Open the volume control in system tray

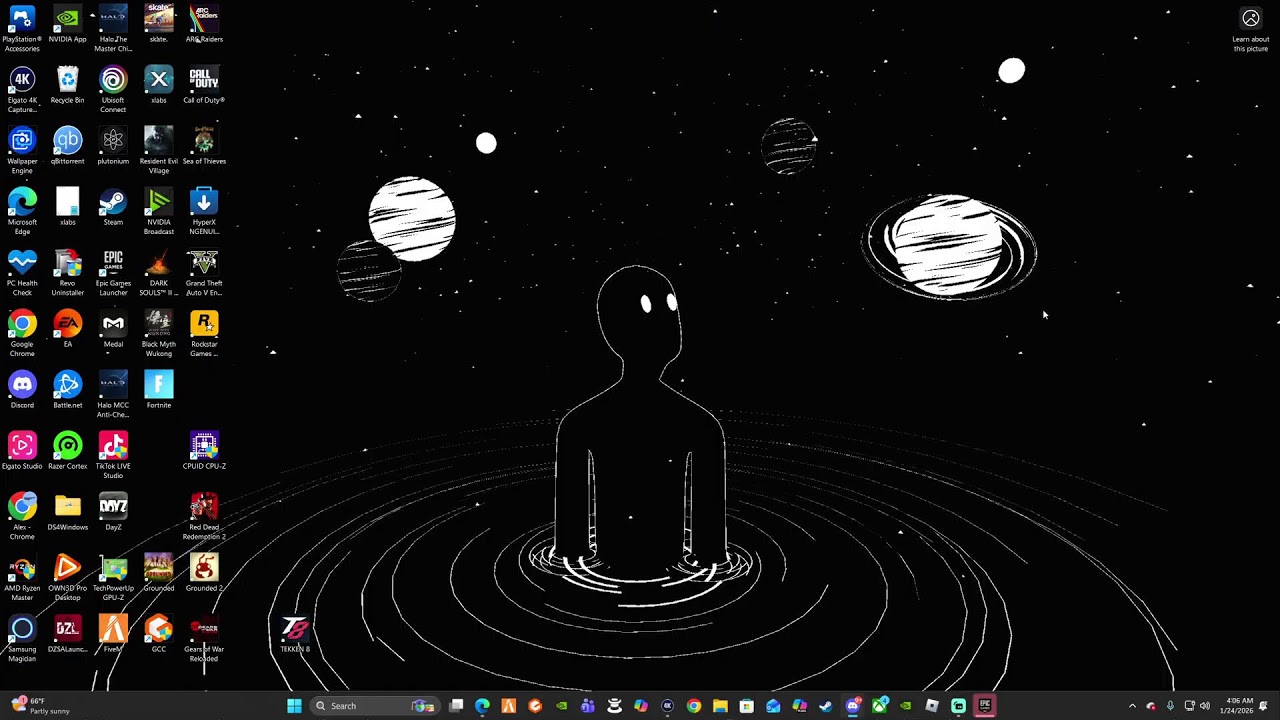tap(1204, 706)
